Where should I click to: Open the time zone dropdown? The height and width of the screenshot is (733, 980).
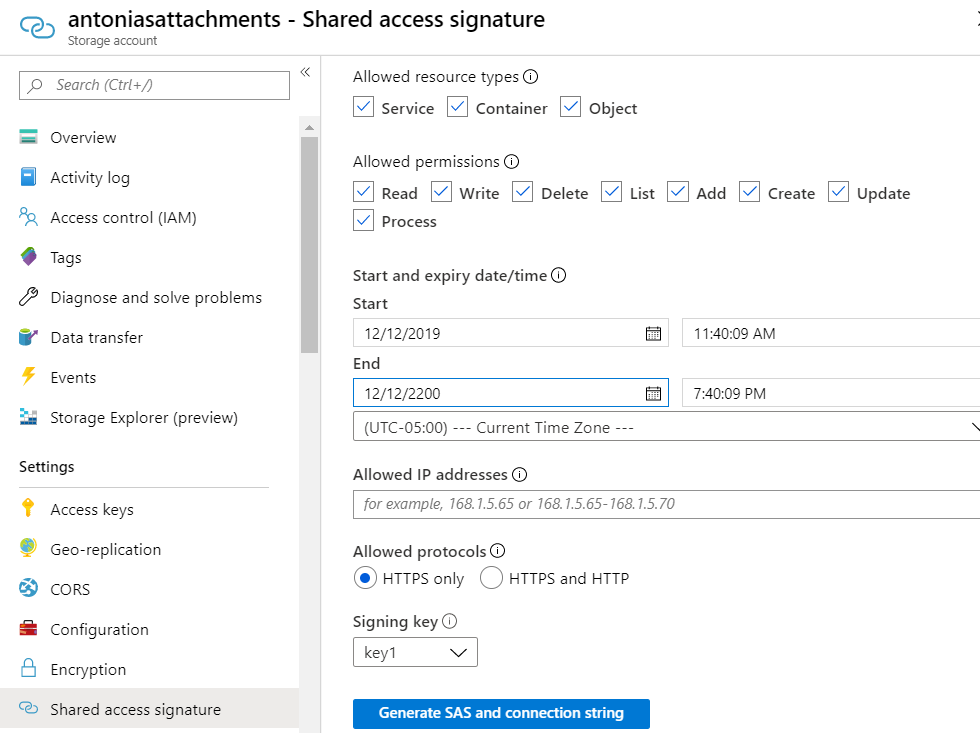[x=666, y=427]
